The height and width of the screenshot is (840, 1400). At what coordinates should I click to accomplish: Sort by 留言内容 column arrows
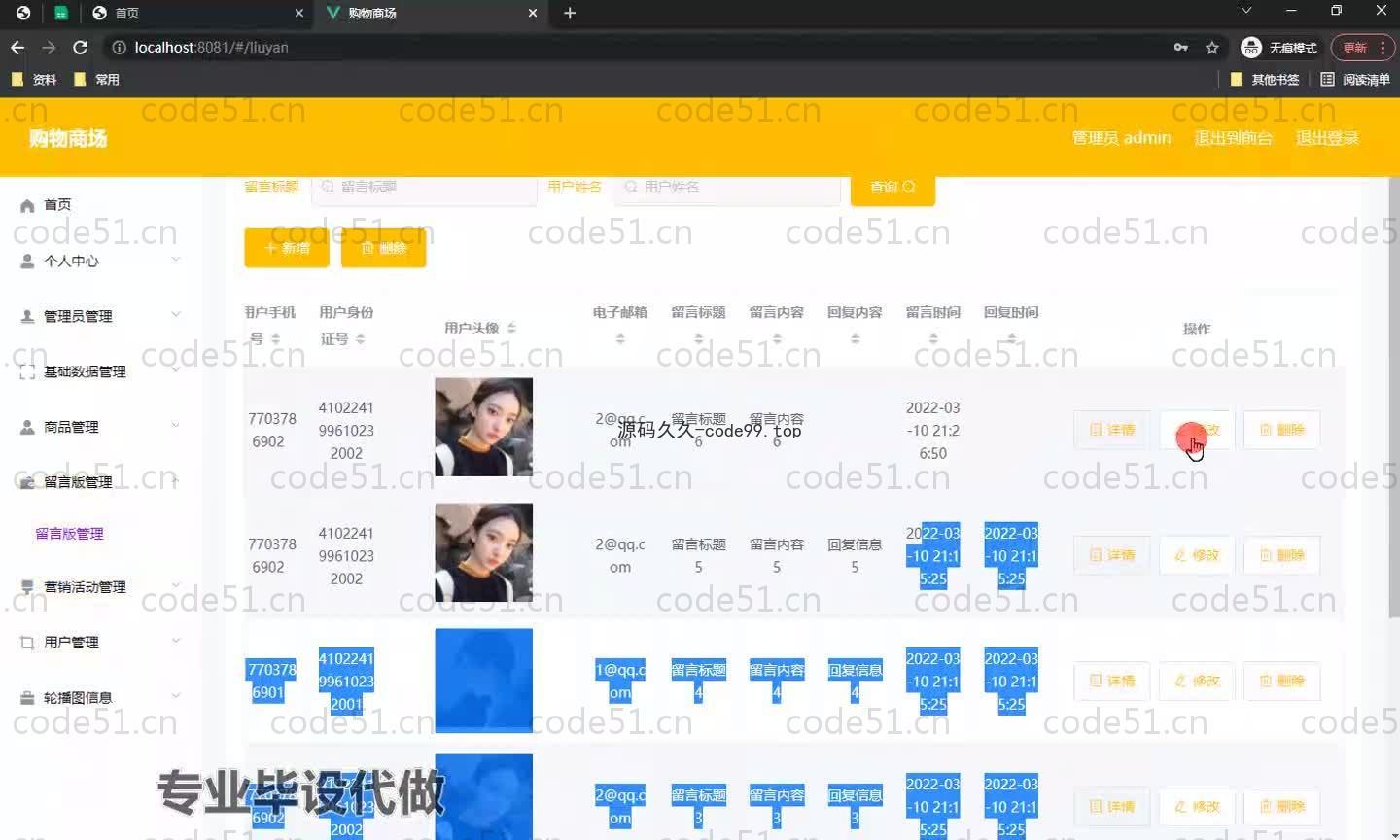coord(777,338)
